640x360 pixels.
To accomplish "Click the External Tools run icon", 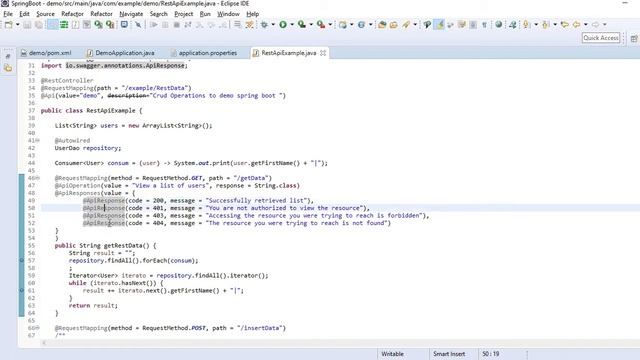I will click(x=321, y=25).
